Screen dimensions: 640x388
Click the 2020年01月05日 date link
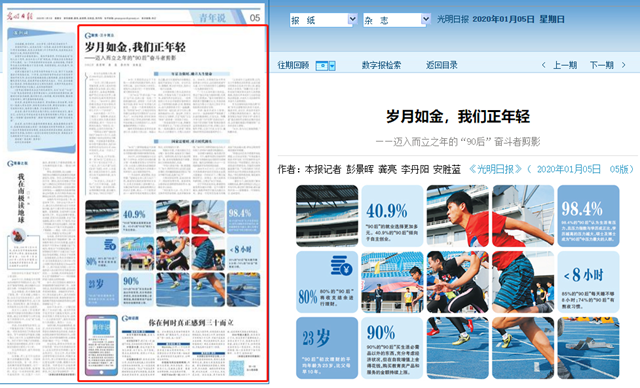click(x=569, y=169)
